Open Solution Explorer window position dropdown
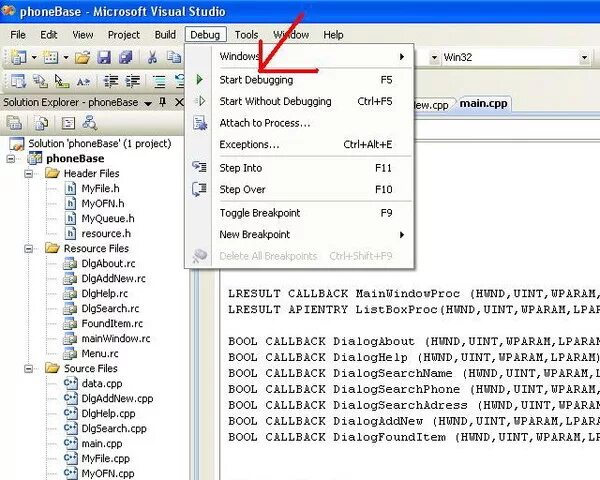600x480 pixels. 148,103
